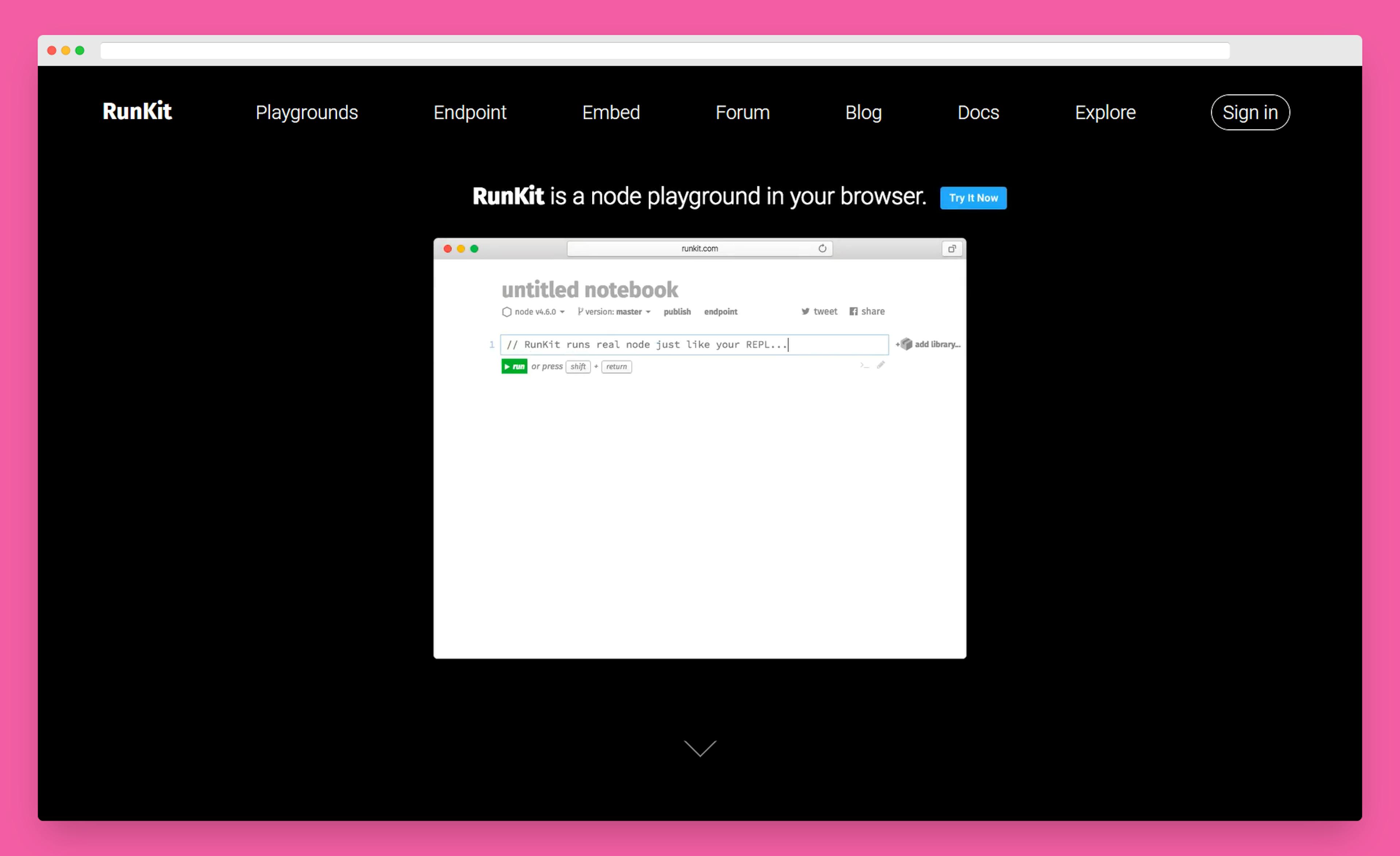
Task: Click the Try It Now button
Action: 973,198
